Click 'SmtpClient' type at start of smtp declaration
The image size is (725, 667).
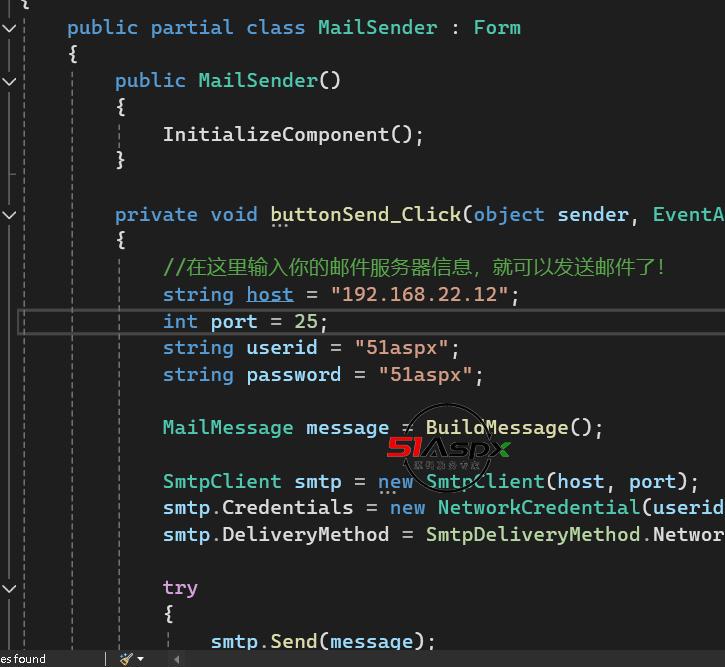point(222,482)
